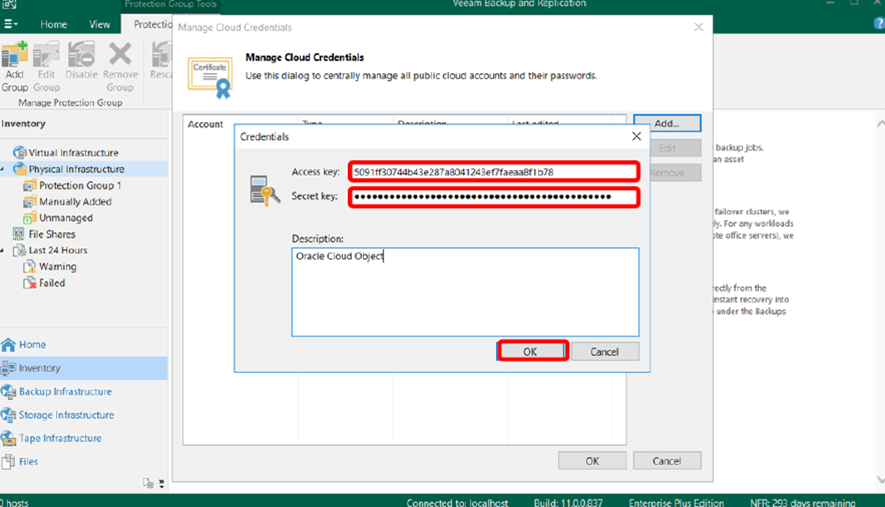Click the 'NFR: 293 days remaining' text

click(803, 502)
